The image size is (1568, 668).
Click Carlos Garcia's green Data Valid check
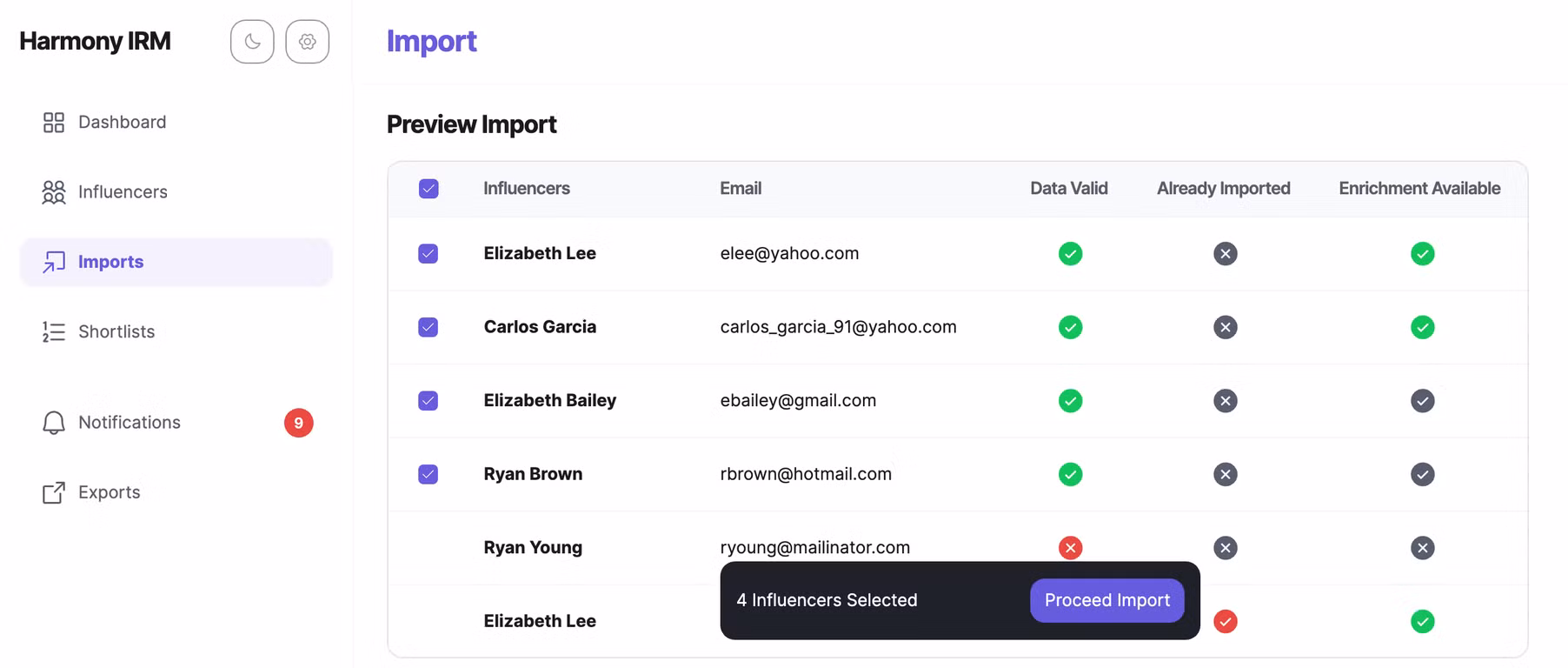click(1070, 328)
